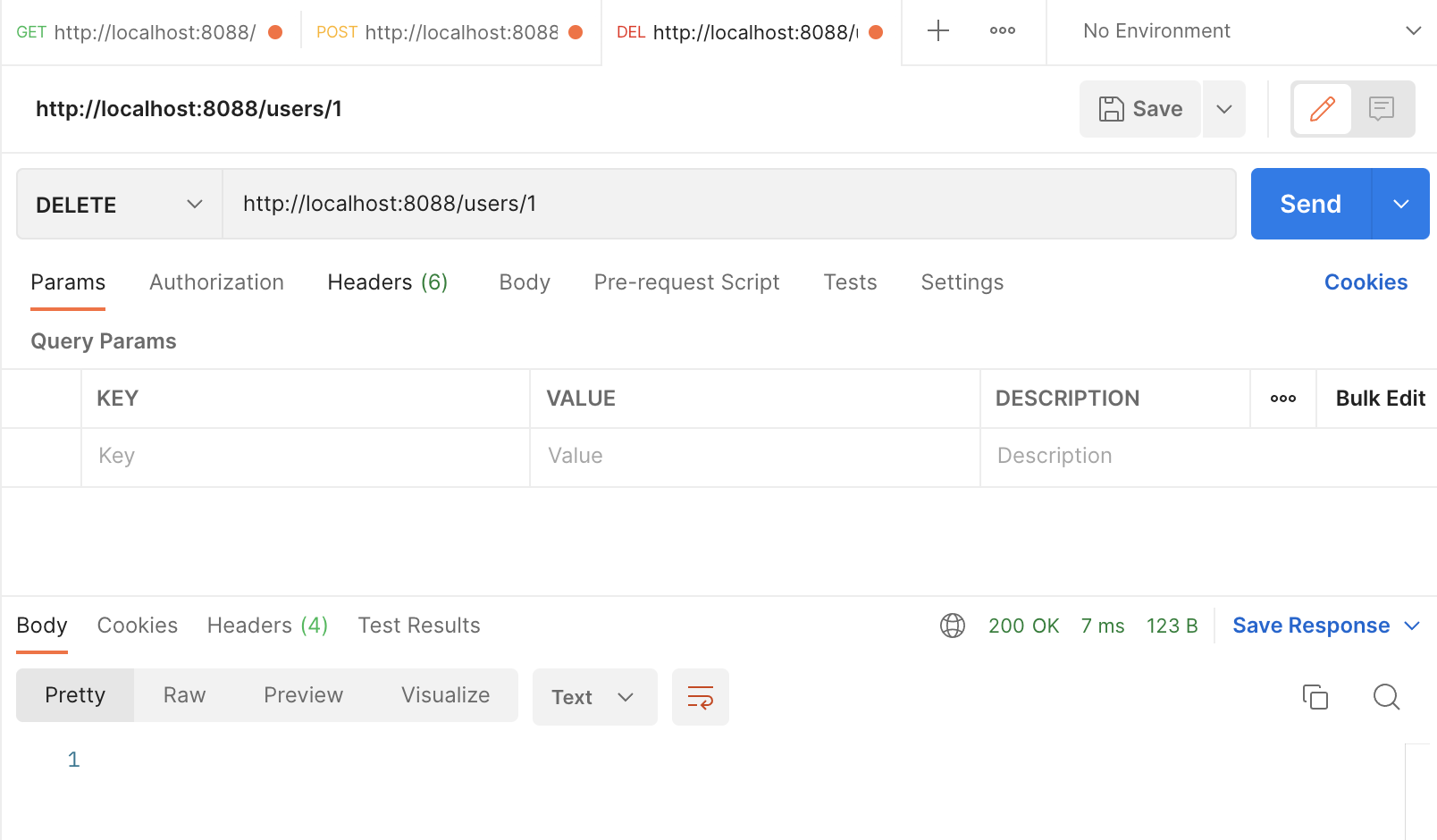Click the pencil edit icon

coord(1322,109)
